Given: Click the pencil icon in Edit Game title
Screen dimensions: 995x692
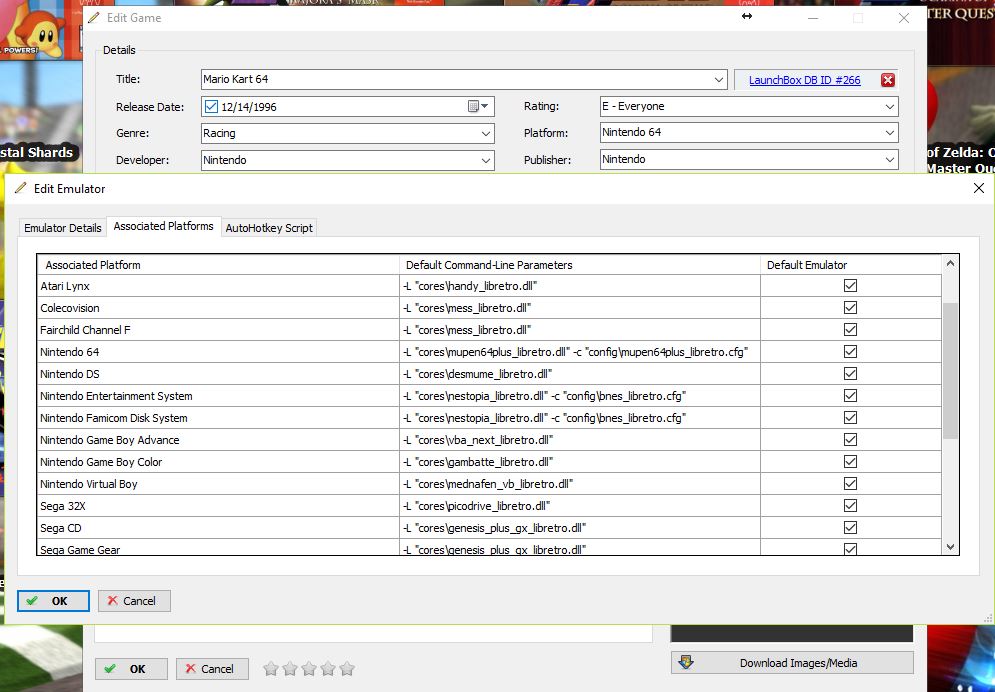Looking at the screenshot, I should click(x=94, y=18).
